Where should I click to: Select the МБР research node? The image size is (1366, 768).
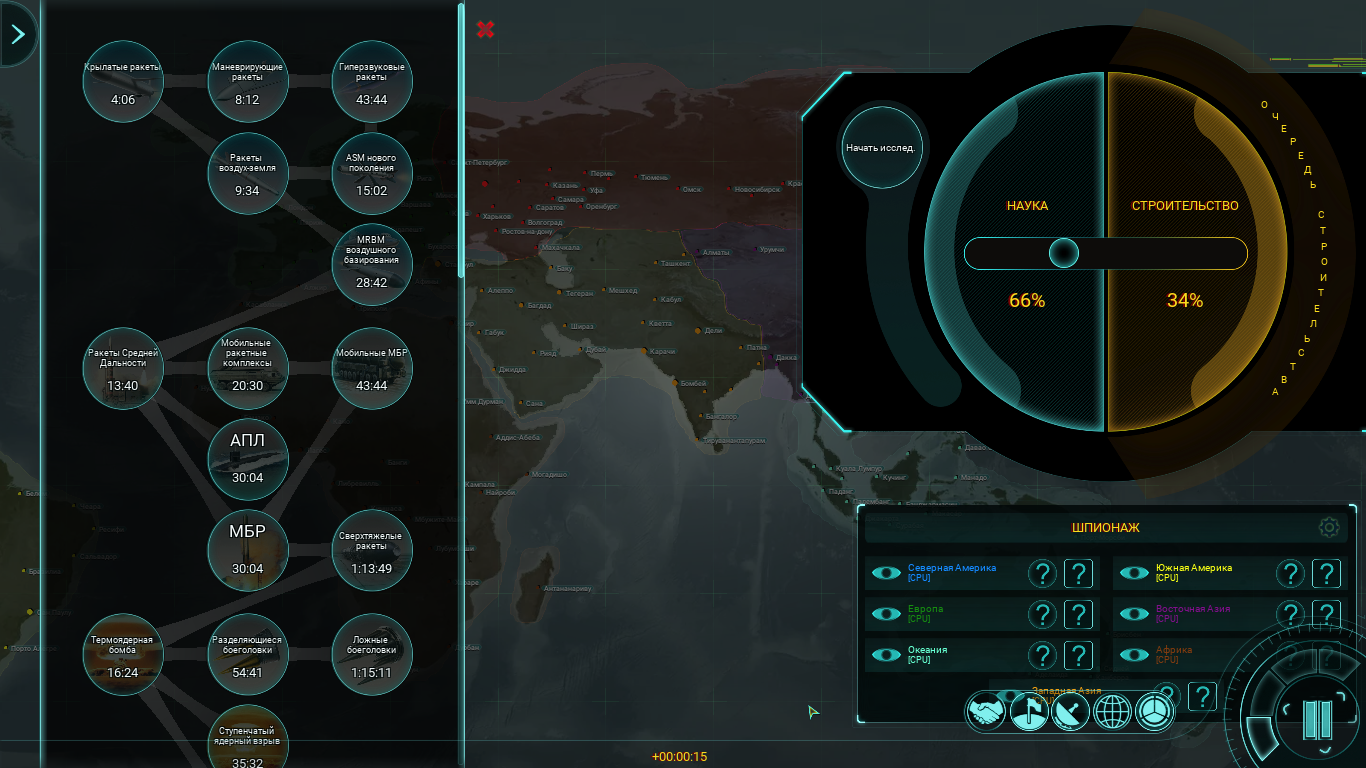coord(248,551)
